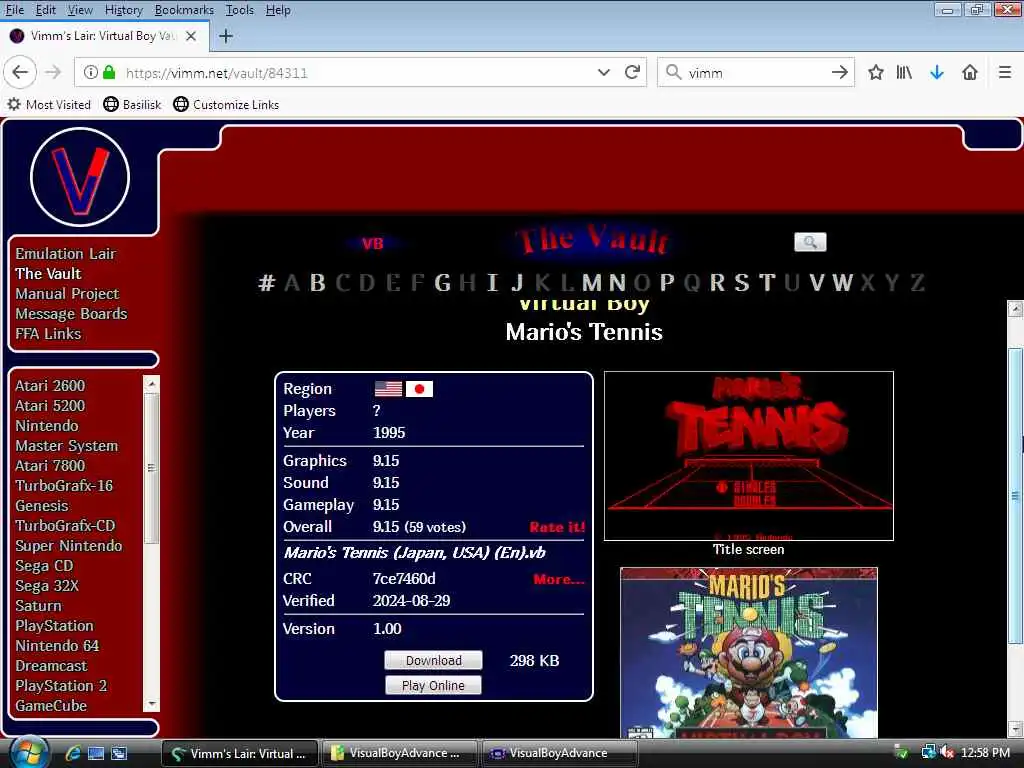Open the Help menu
Screen dimensions: 1024x768
[x=278, y=10]
